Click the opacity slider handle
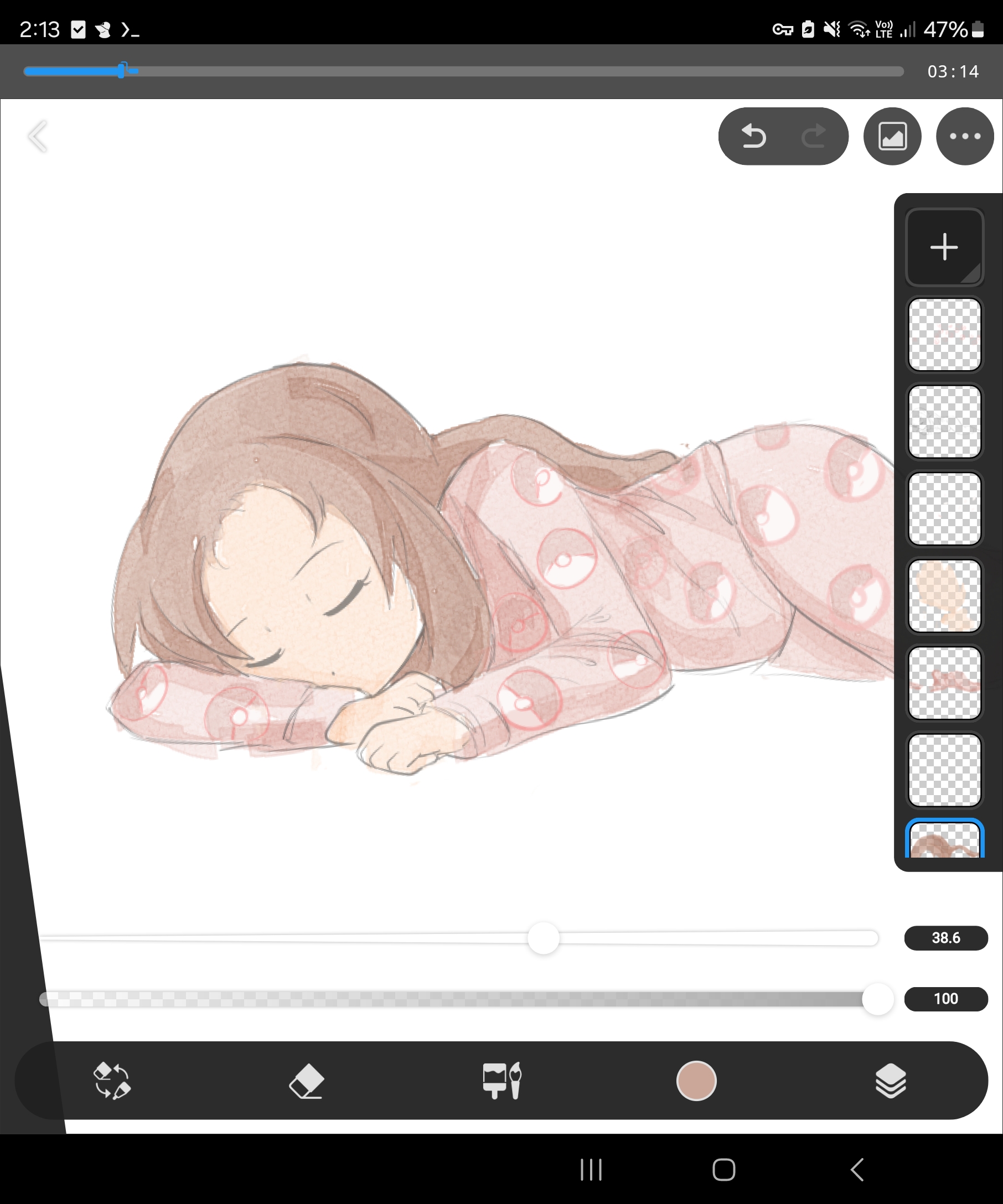 (x=877, y=999)
